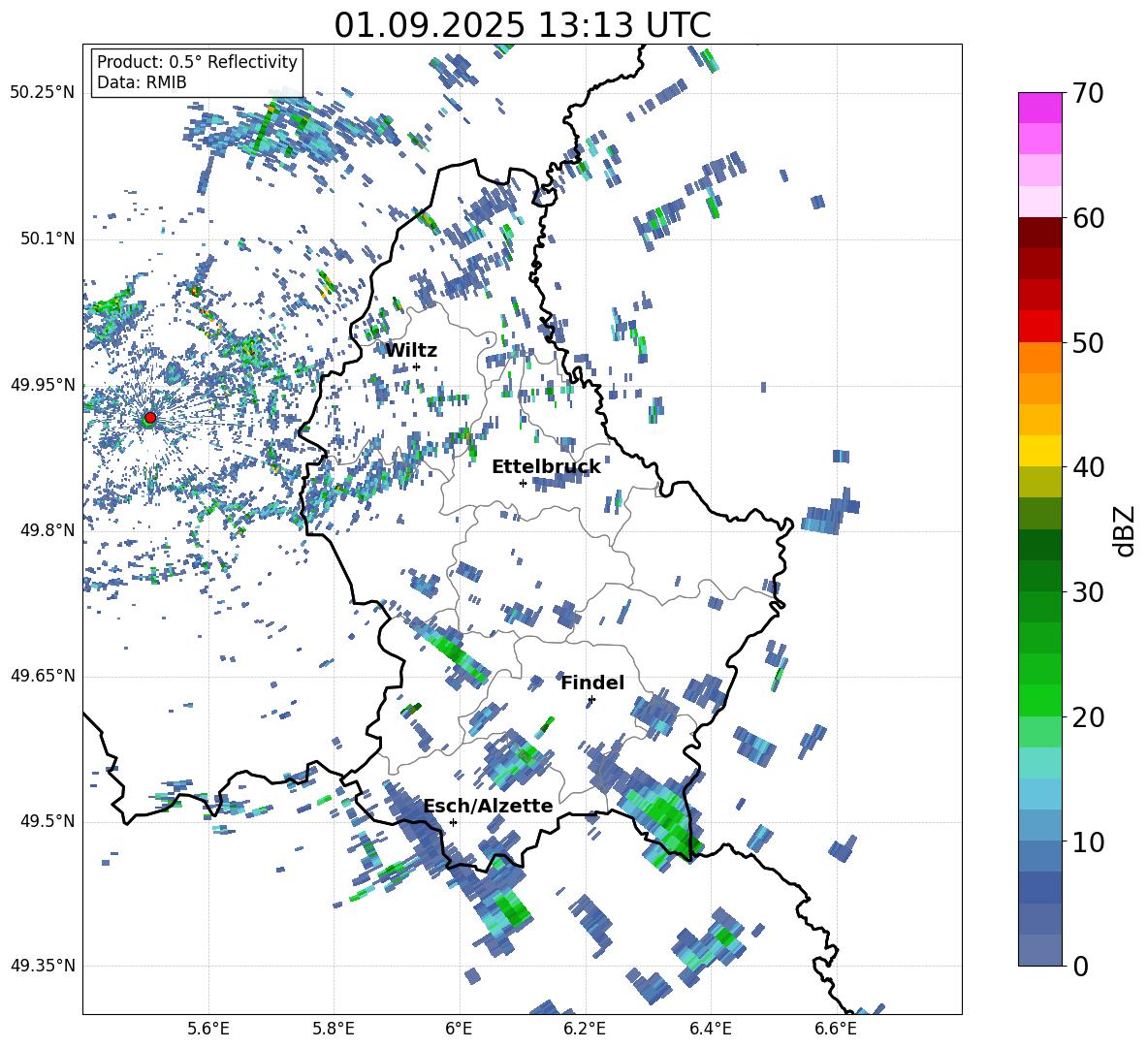Click the 49.35°N latitude tick label

click(x=43, y=966)
